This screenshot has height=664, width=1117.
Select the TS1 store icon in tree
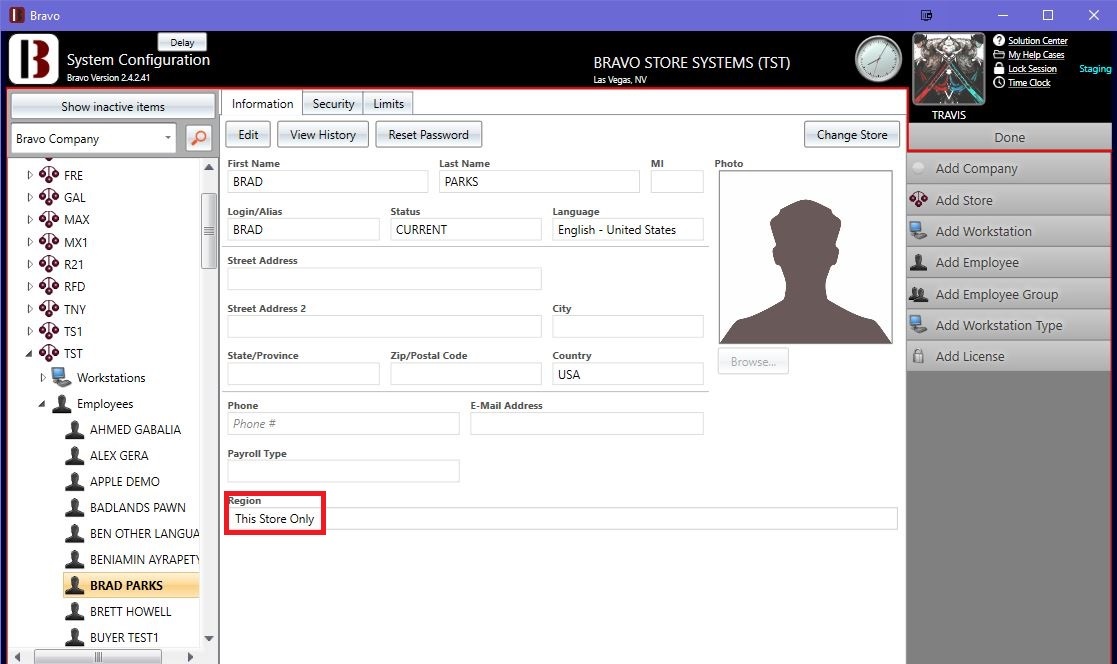pyautogui.click(x=49, y=331)
